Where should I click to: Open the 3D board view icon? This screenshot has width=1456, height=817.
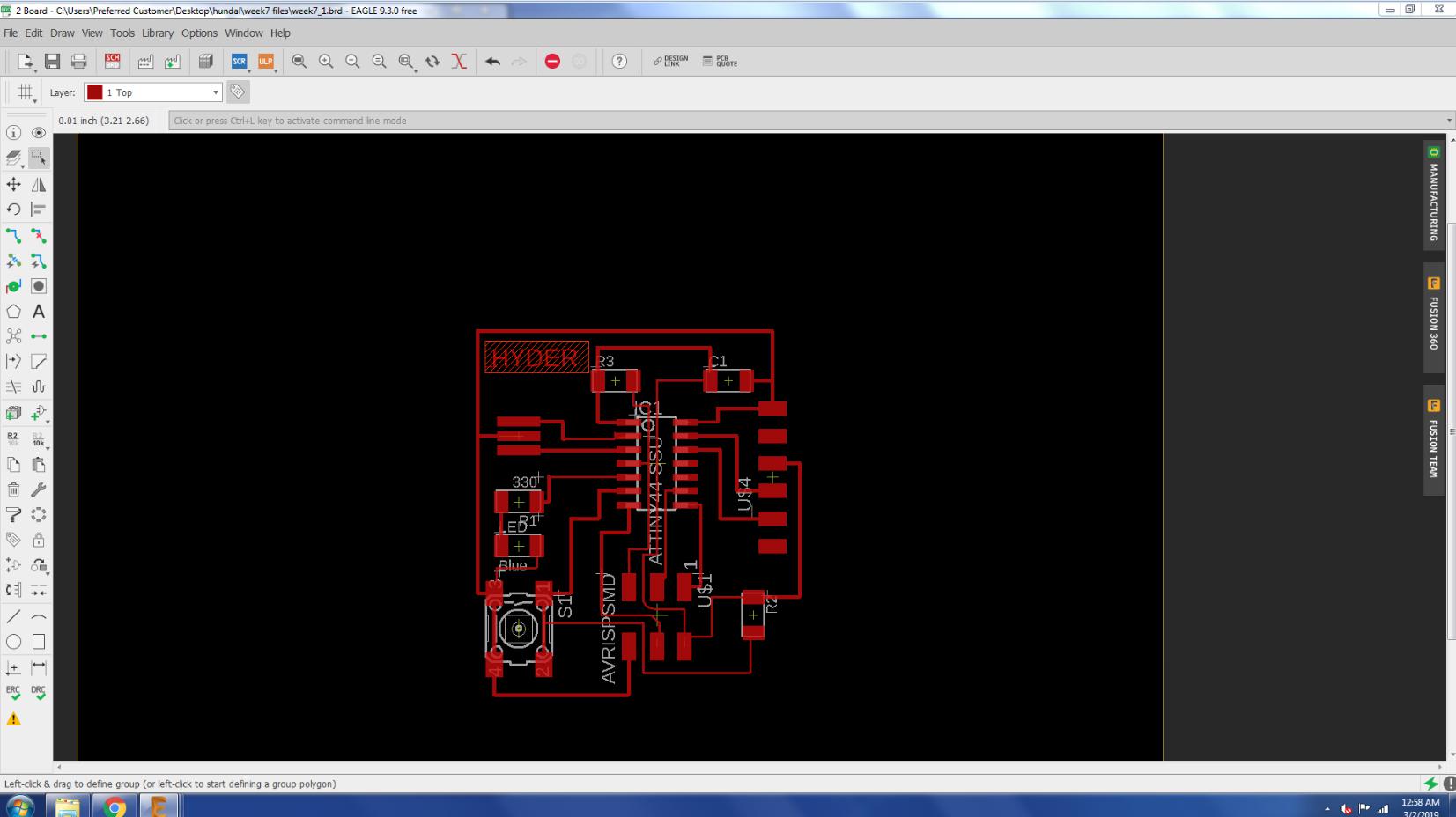coord(206,62)
